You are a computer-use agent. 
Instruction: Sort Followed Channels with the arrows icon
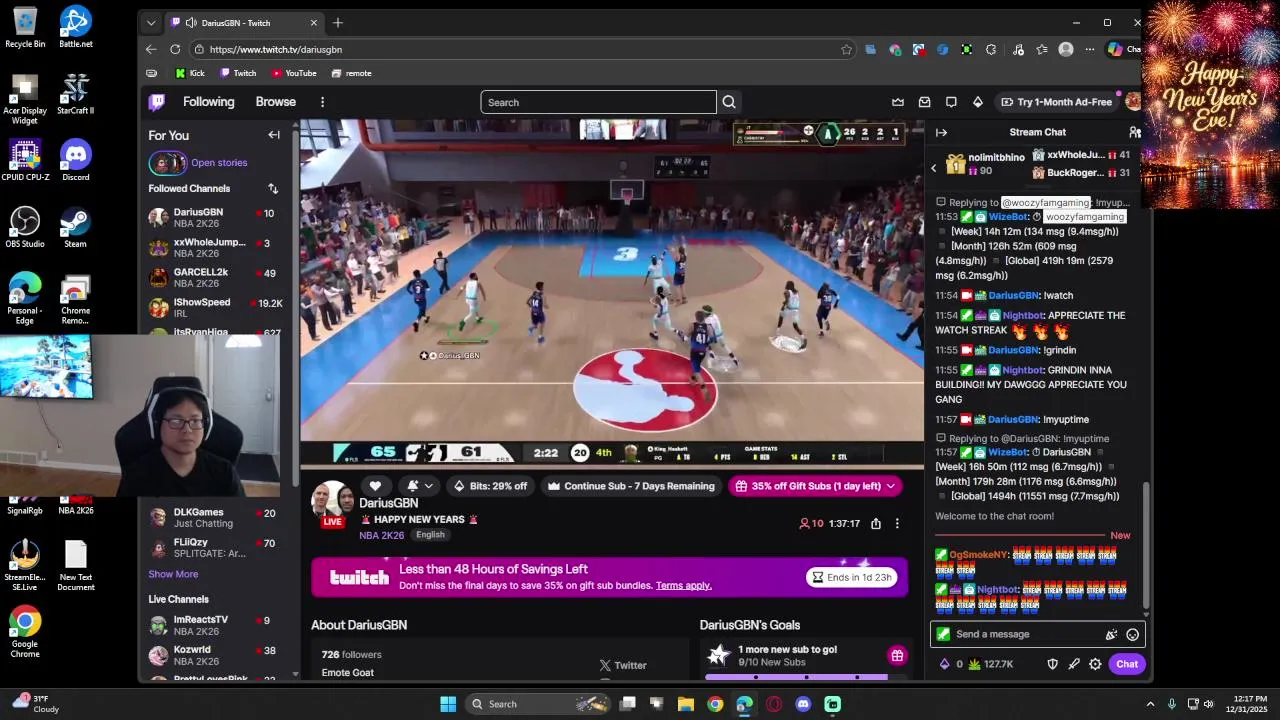click(x=273, y=188)
